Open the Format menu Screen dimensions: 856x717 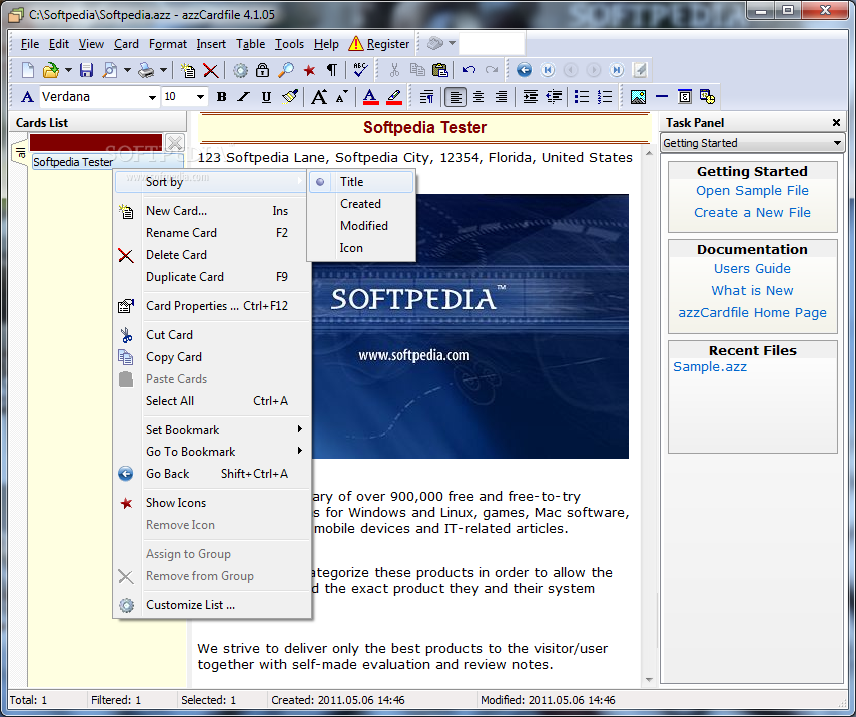[x=168, y=44]
